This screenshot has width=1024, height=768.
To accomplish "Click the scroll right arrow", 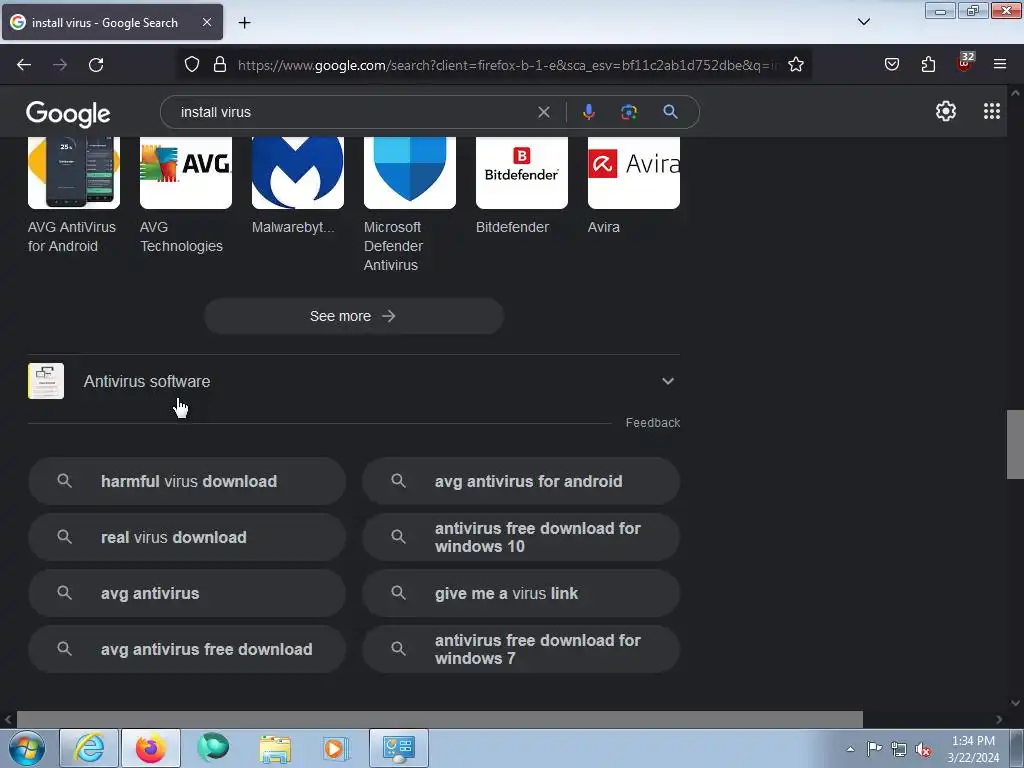I will coord(999,719).
